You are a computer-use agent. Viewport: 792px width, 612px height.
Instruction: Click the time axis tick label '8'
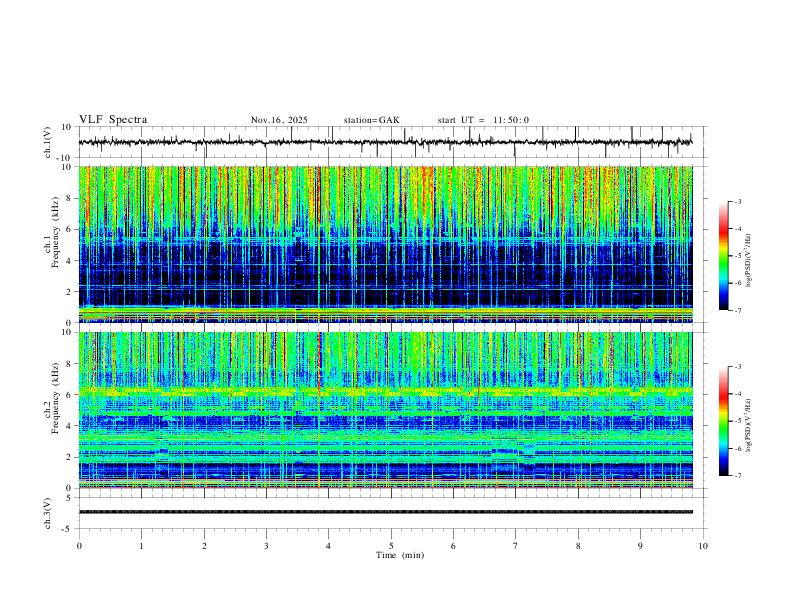(x=578, y=546)
